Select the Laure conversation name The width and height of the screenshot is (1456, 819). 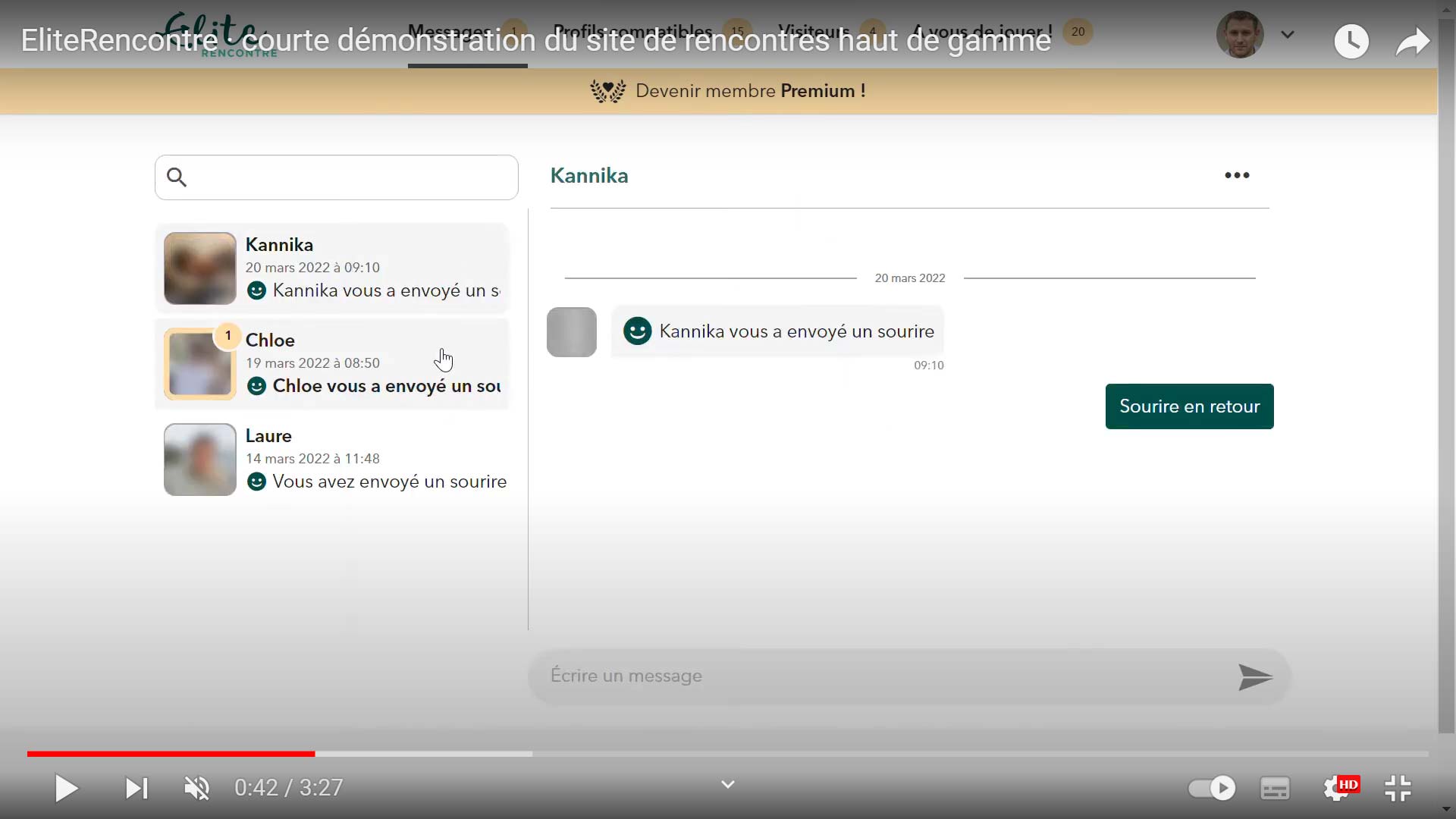pos(268,436)
